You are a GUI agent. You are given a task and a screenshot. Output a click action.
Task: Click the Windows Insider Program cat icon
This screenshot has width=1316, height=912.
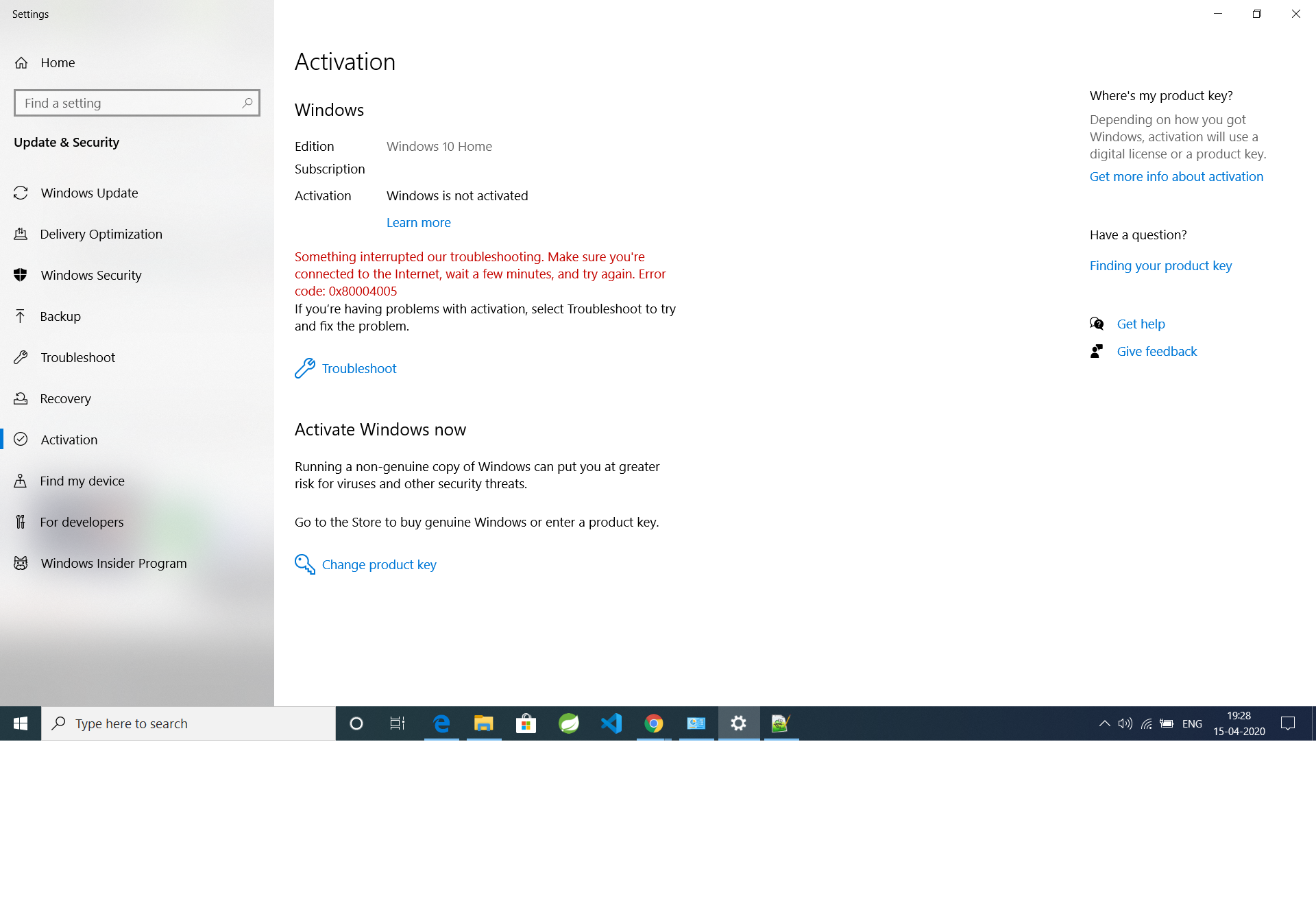tap(21, 563)
